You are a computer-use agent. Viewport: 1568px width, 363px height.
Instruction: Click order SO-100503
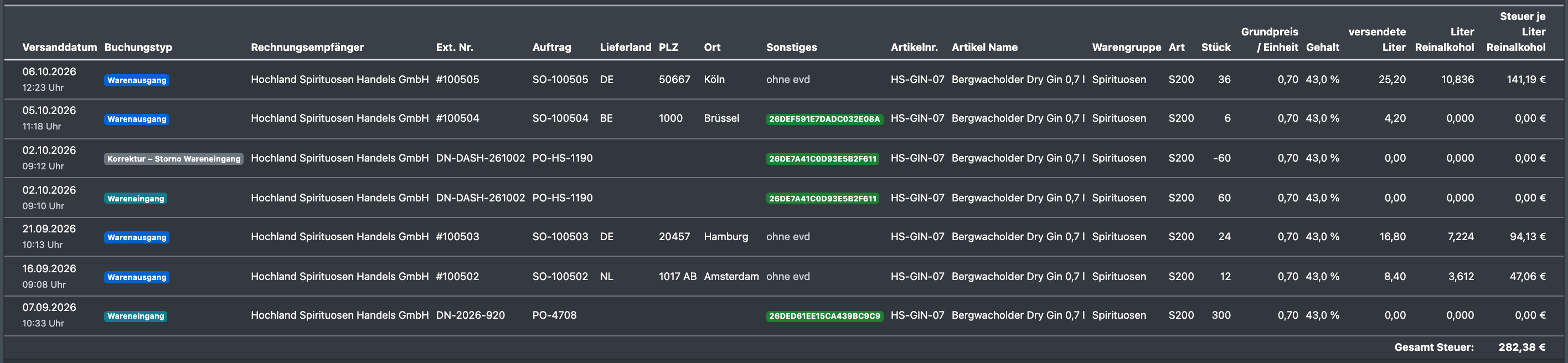click(561, 237)
